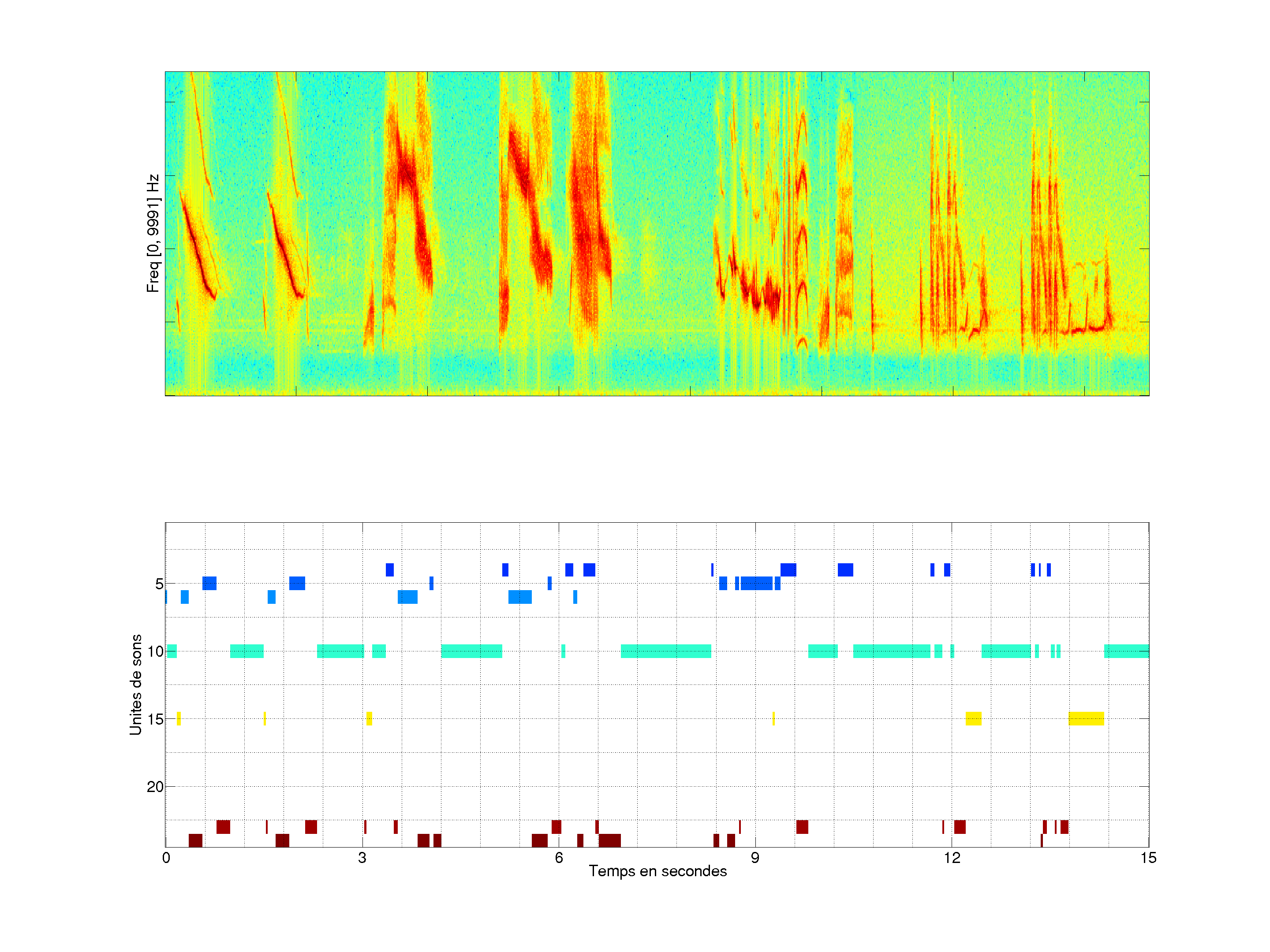The image size is (1270, 952).
Task: Click the cyan bar between 4 and 5 seconds
Action: [471, 651]
